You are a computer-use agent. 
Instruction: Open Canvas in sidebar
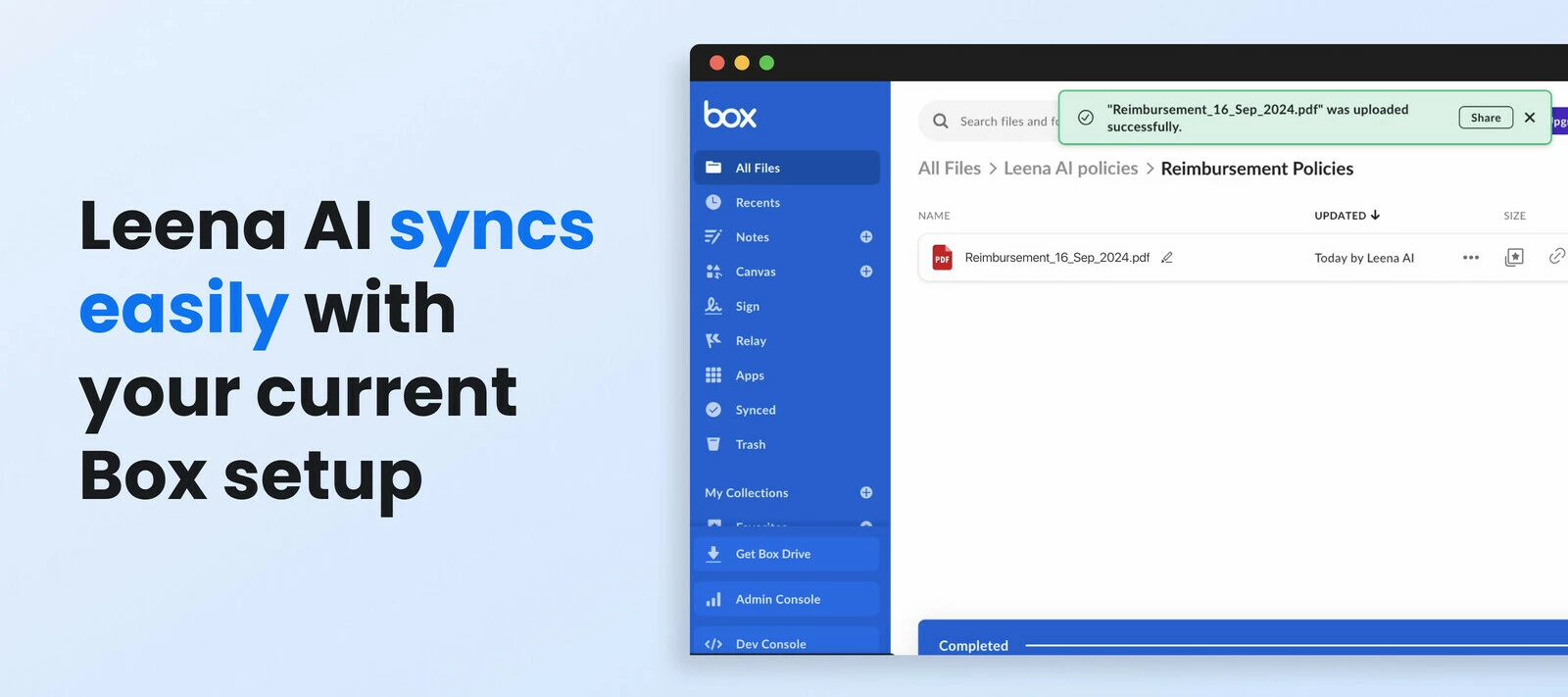[x=756, y=272]
